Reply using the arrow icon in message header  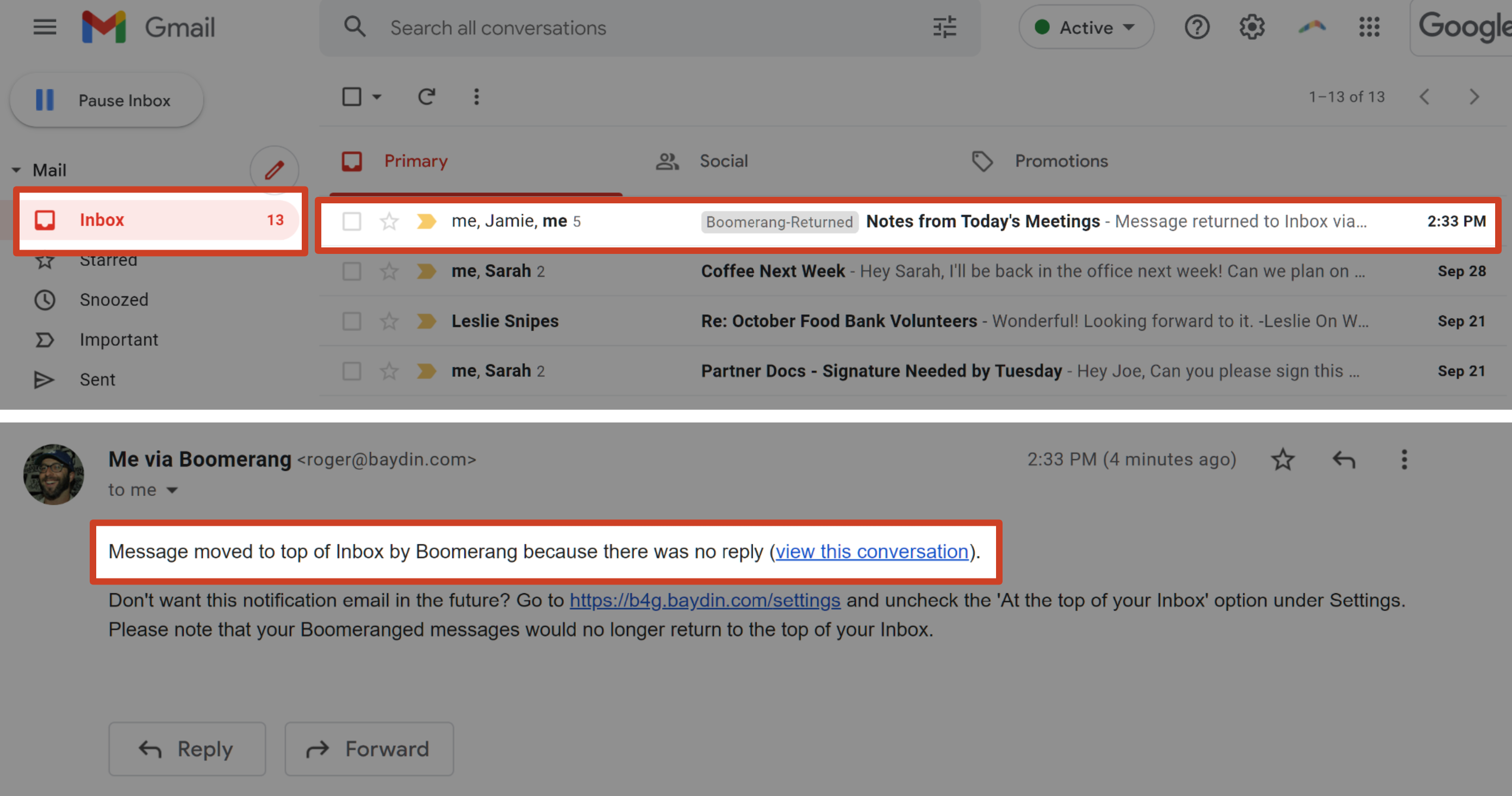tap(1343, 459)
